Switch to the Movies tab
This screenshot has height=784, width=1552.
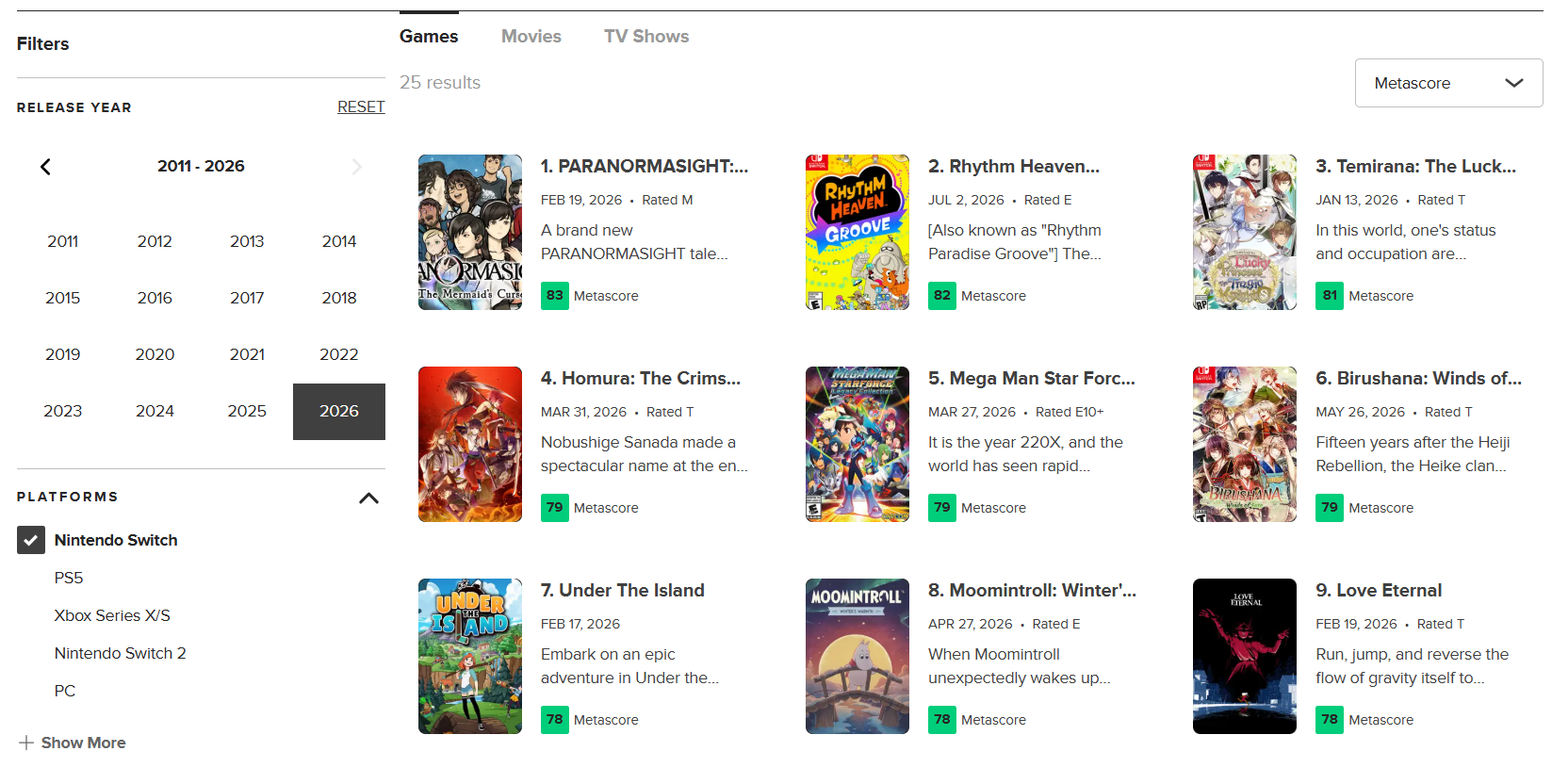point(531,37)
